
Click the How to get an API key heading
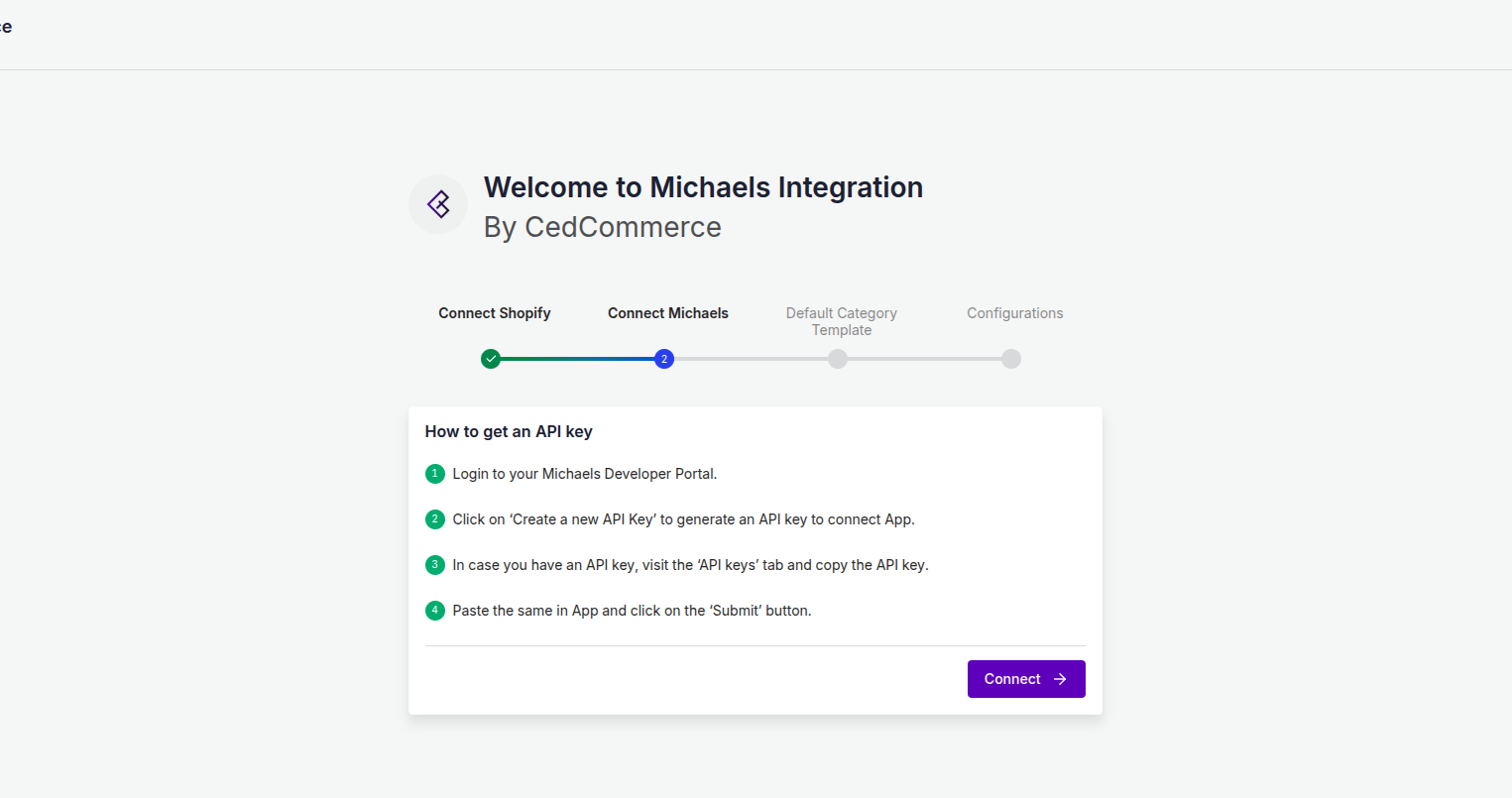[509, 431]
